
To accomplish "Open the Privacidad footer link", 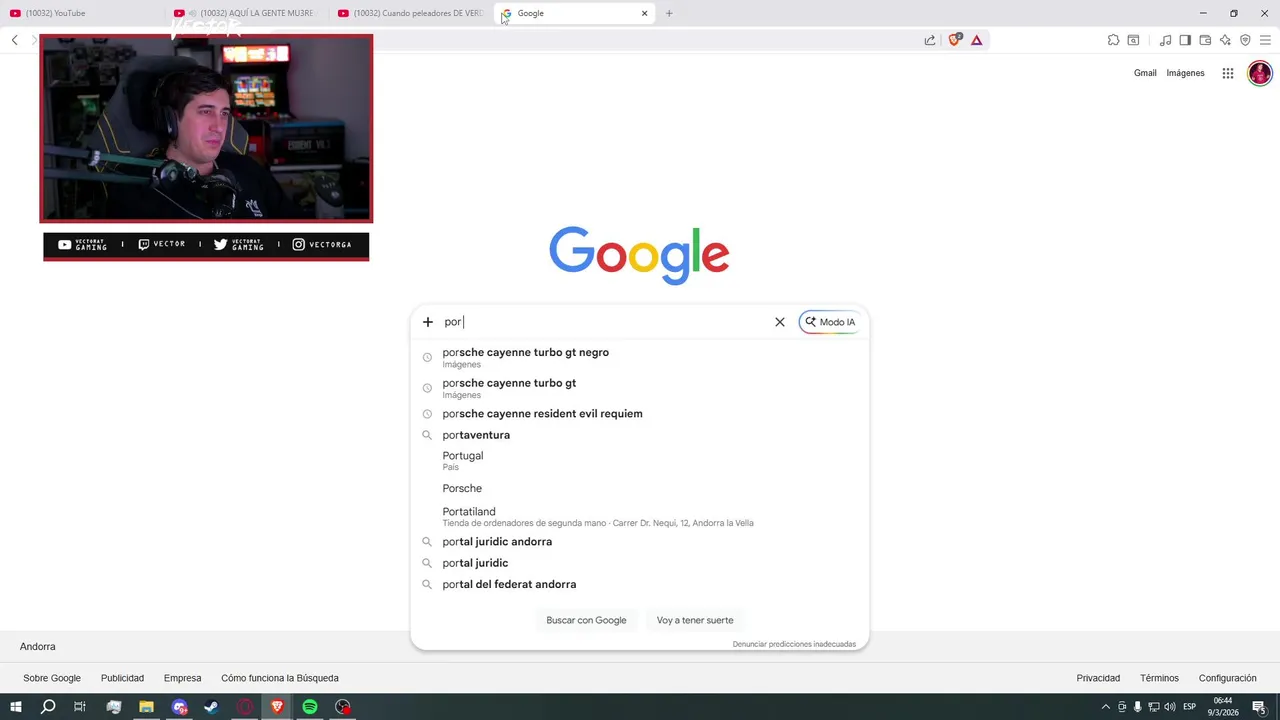I will pos(1098,678).
